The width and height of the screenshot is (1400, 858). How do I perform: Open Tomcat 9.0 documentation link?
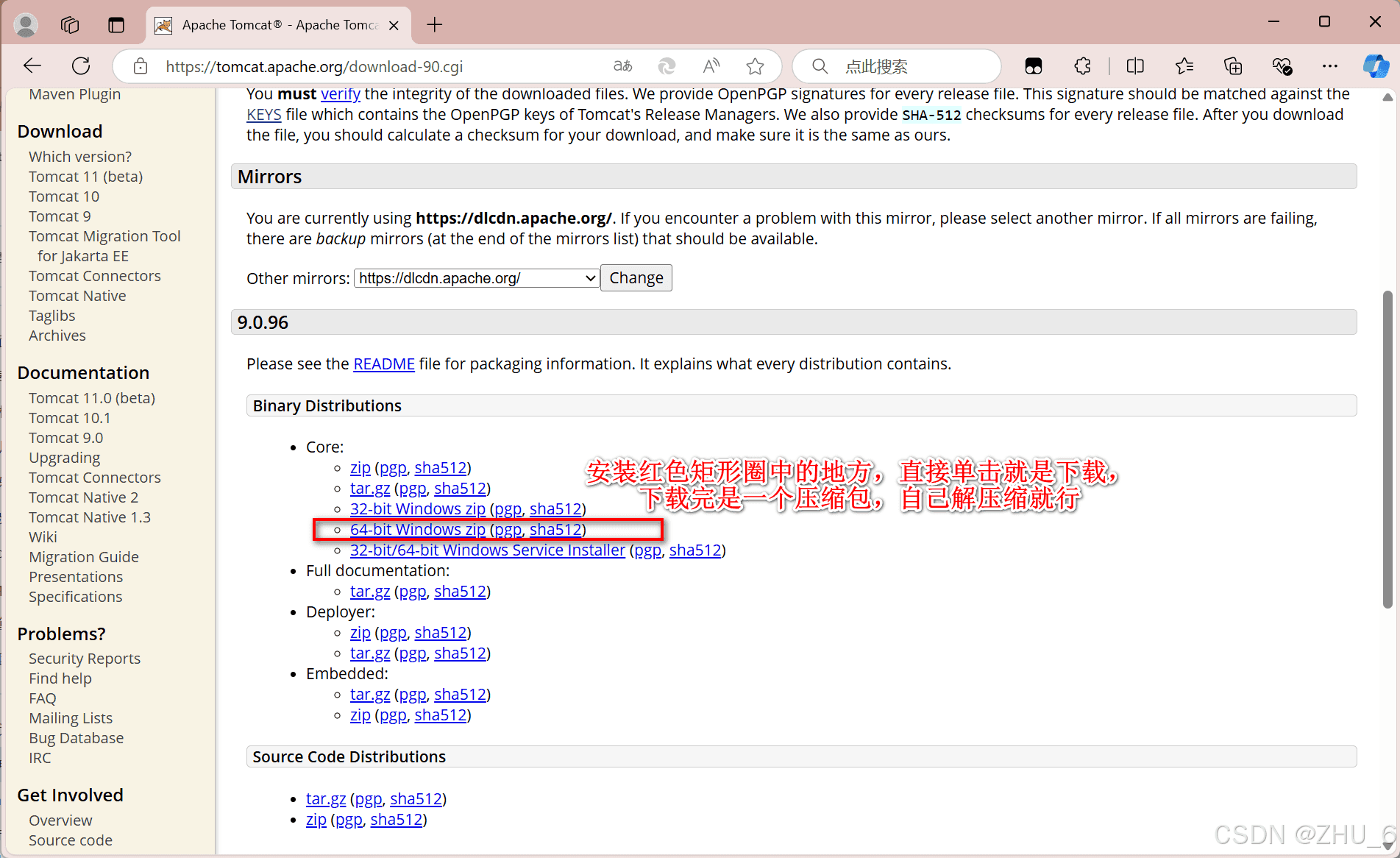click(x=66, y=438)
